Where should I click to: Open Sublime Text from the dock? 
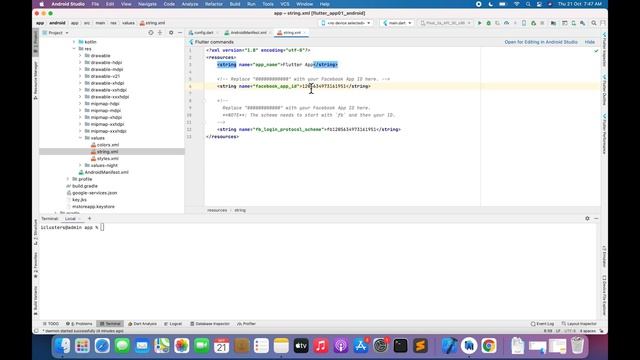[420, 346]
